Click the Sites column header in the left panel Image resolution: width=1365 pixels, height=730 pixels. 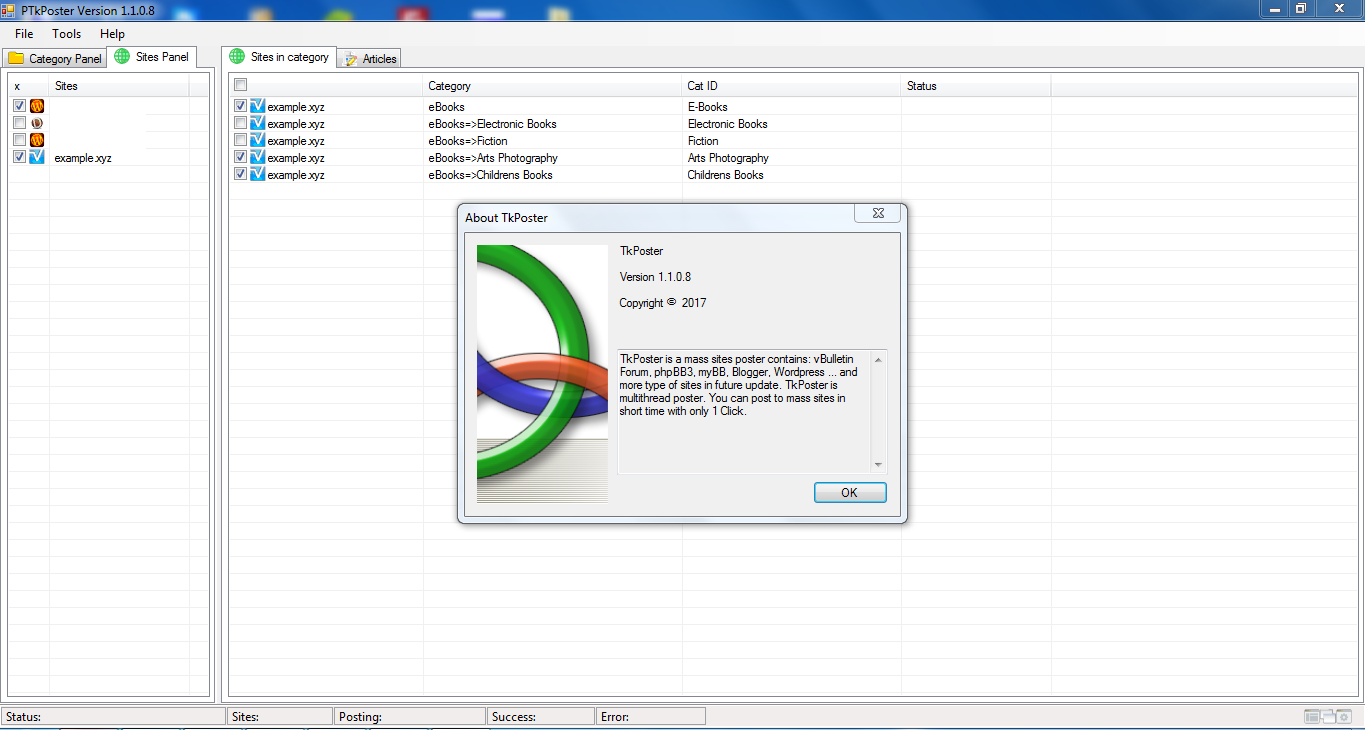pyautogui.click(x=119, y=86)
